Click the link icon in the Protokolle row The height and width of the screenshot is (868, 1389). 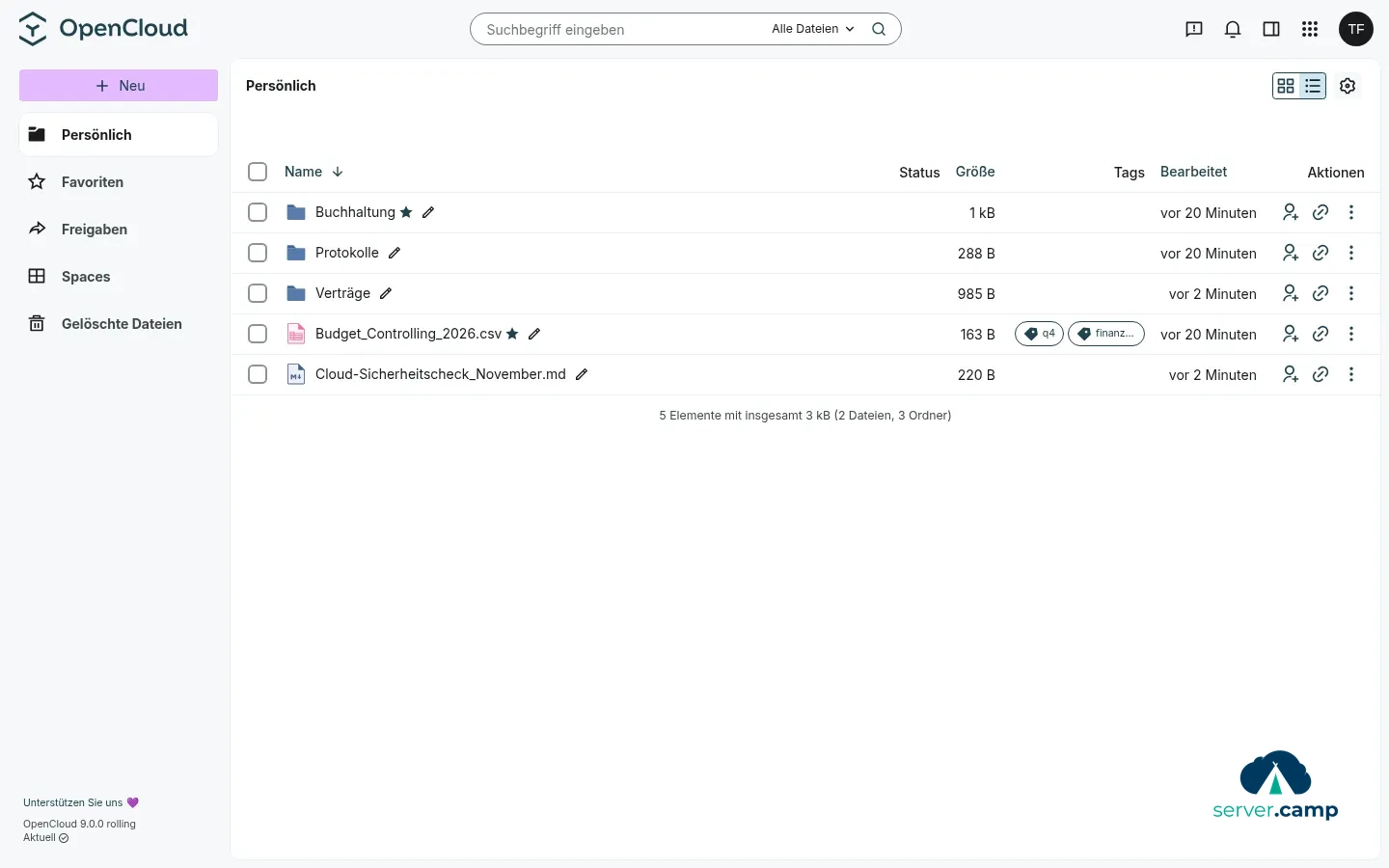(1321, 253)
